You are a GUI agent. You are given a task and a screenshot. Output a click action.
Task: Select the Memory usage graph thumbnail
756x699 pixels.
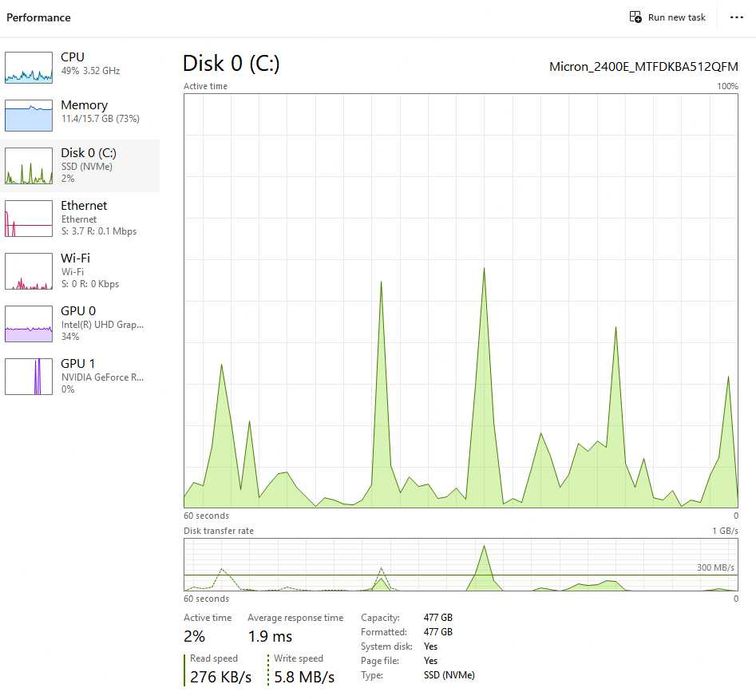tap(28, 115)
